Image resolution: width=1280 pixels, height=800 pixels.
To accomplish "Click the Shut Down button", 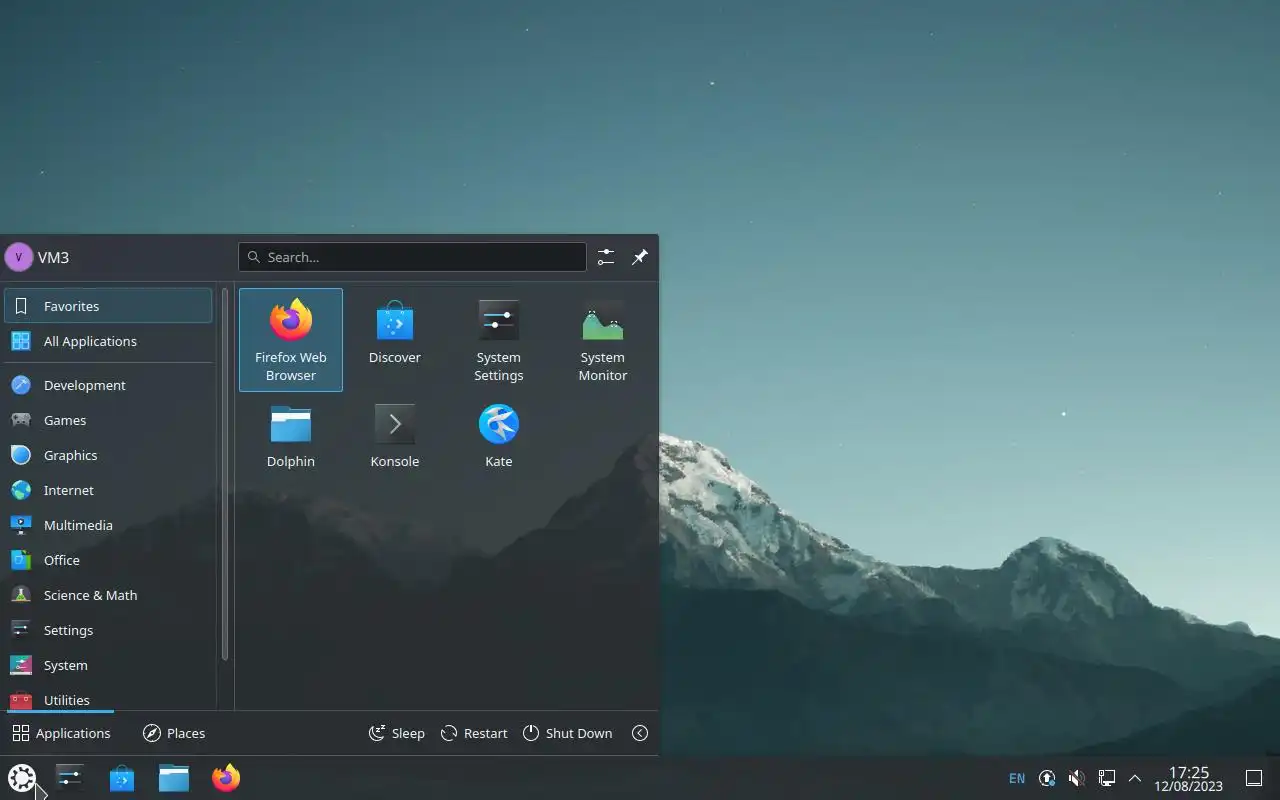I will coord(567,733).
